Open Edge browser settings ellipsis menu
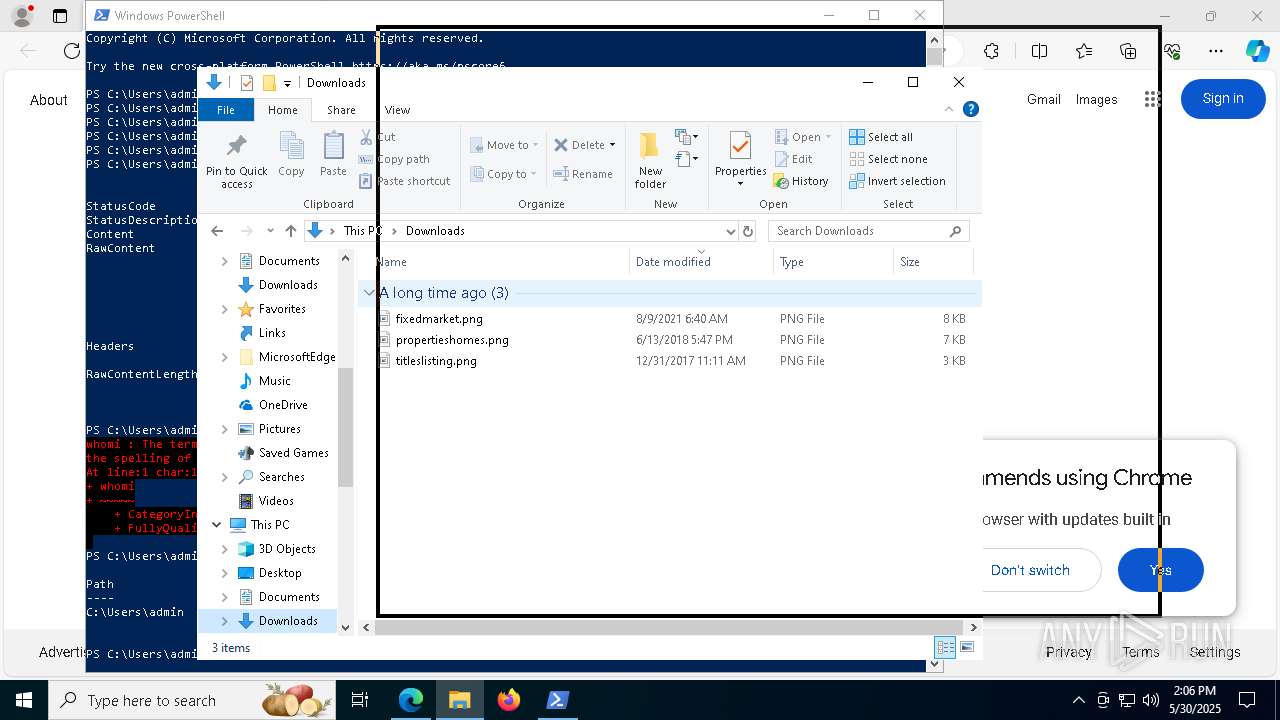The width and height of the screenshot is (1280, 720). 1216,51
